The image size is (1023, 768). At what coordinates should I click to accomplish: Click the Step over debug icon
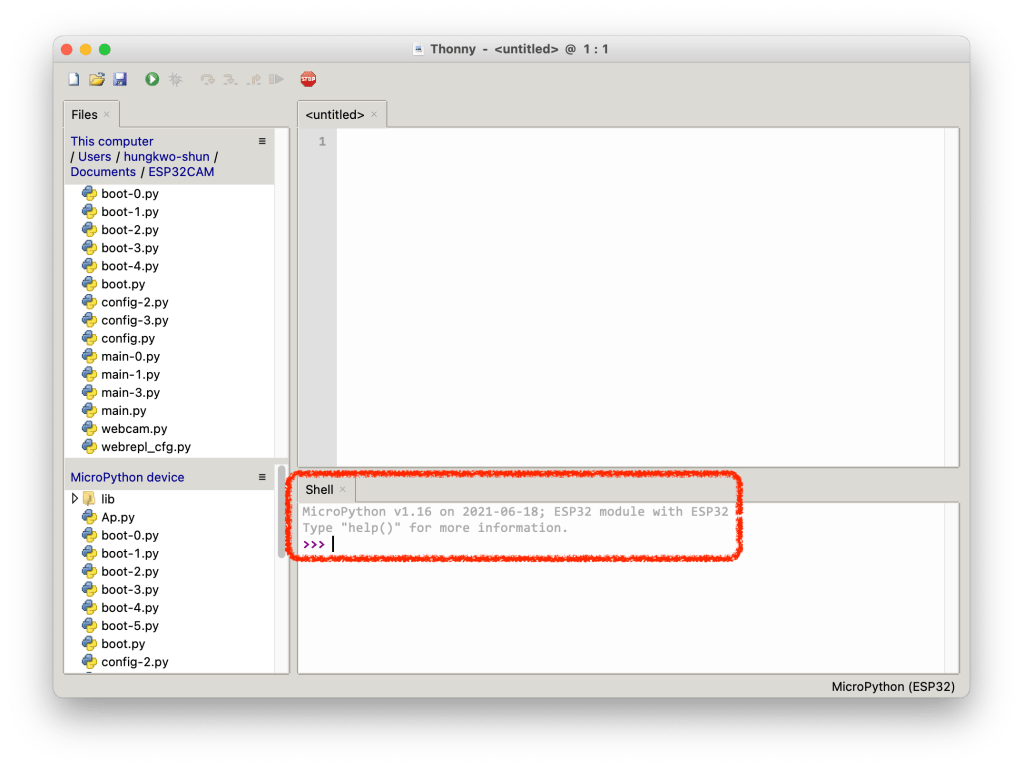pyautogui.click(x=207, y=79)
